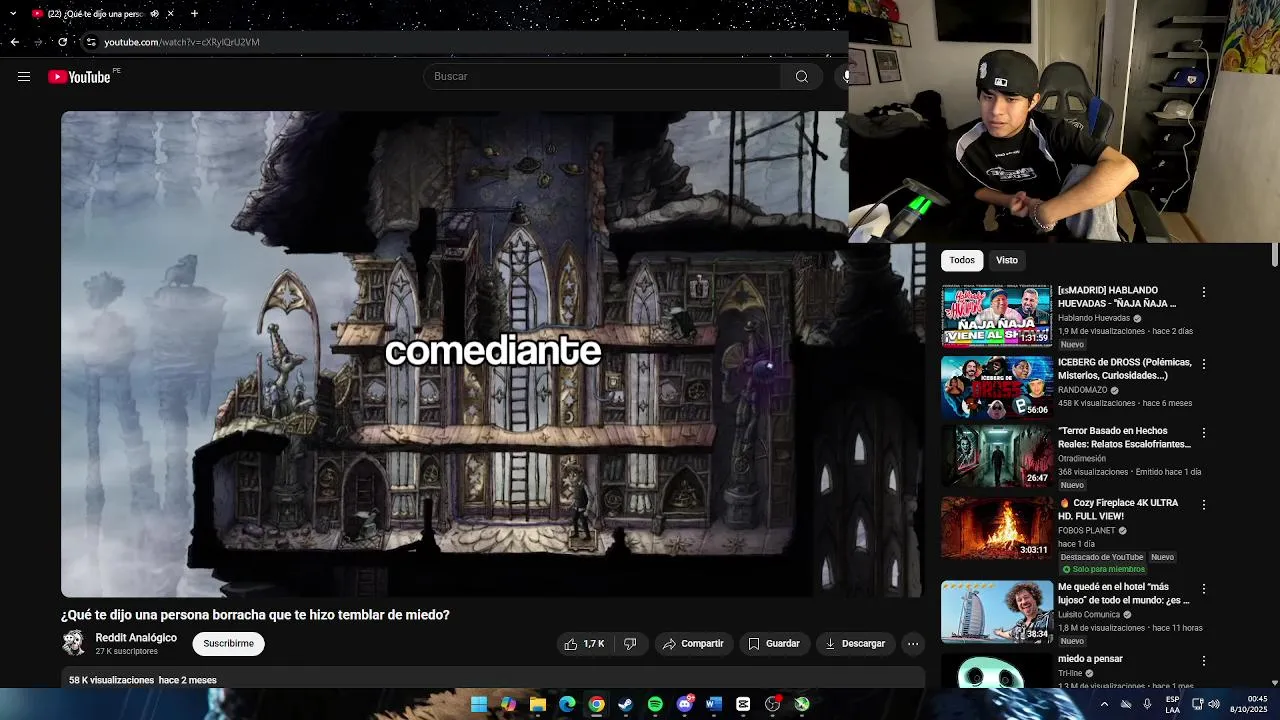Open Reddit Analógico channel avatar

pos(74,642)
